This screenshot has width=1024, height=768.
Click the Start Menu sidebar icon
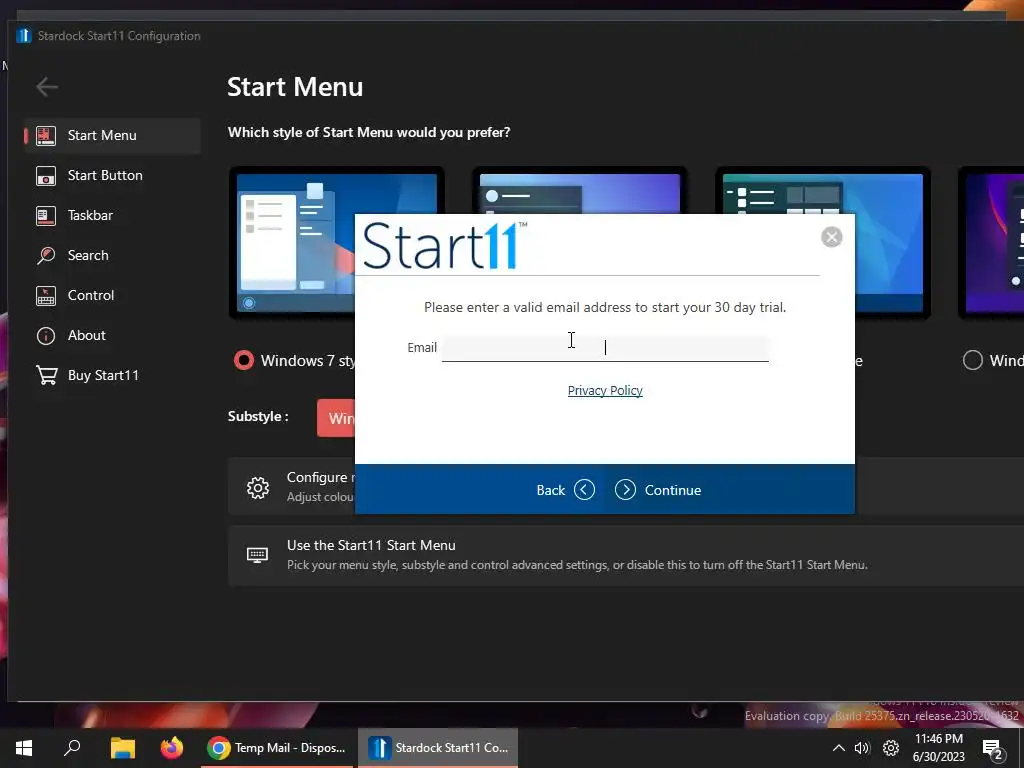(x=46, y=135)
